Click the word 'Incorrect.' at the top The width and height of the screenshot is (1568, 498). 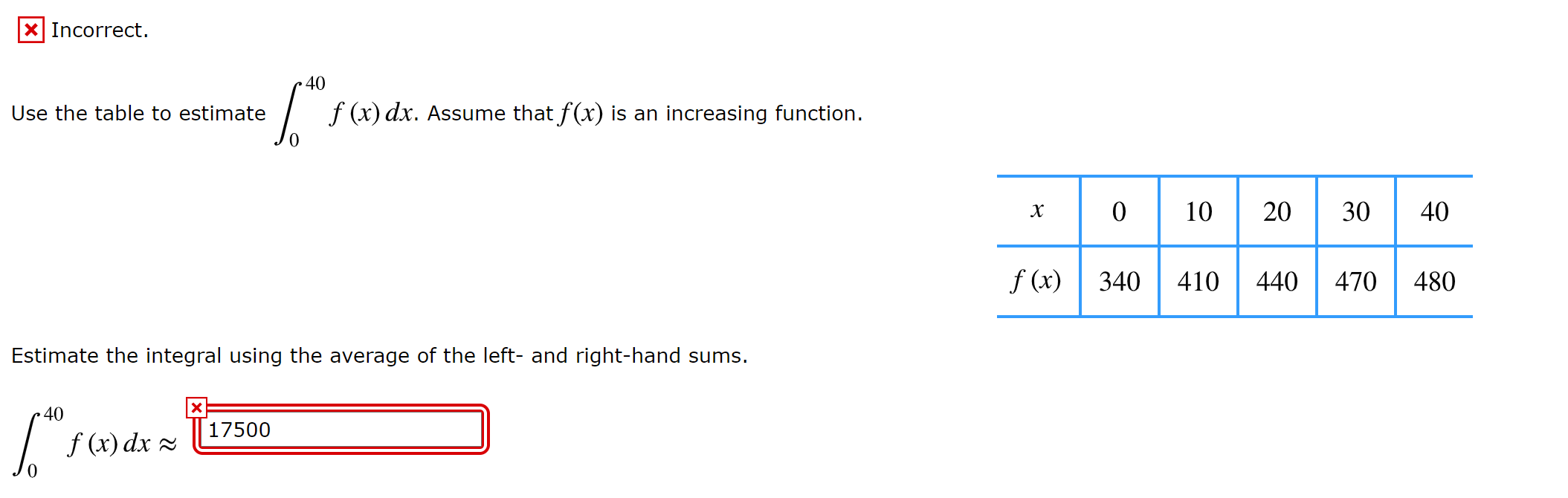click(x=99, y=30)
